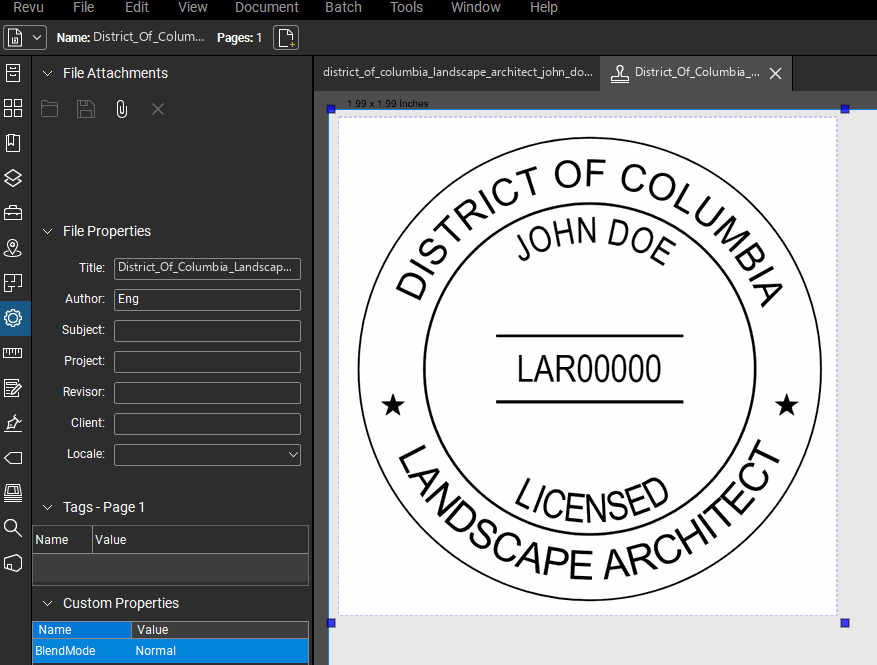
Task: Collapse the Custom Properties section
Action: coord(48,603)
